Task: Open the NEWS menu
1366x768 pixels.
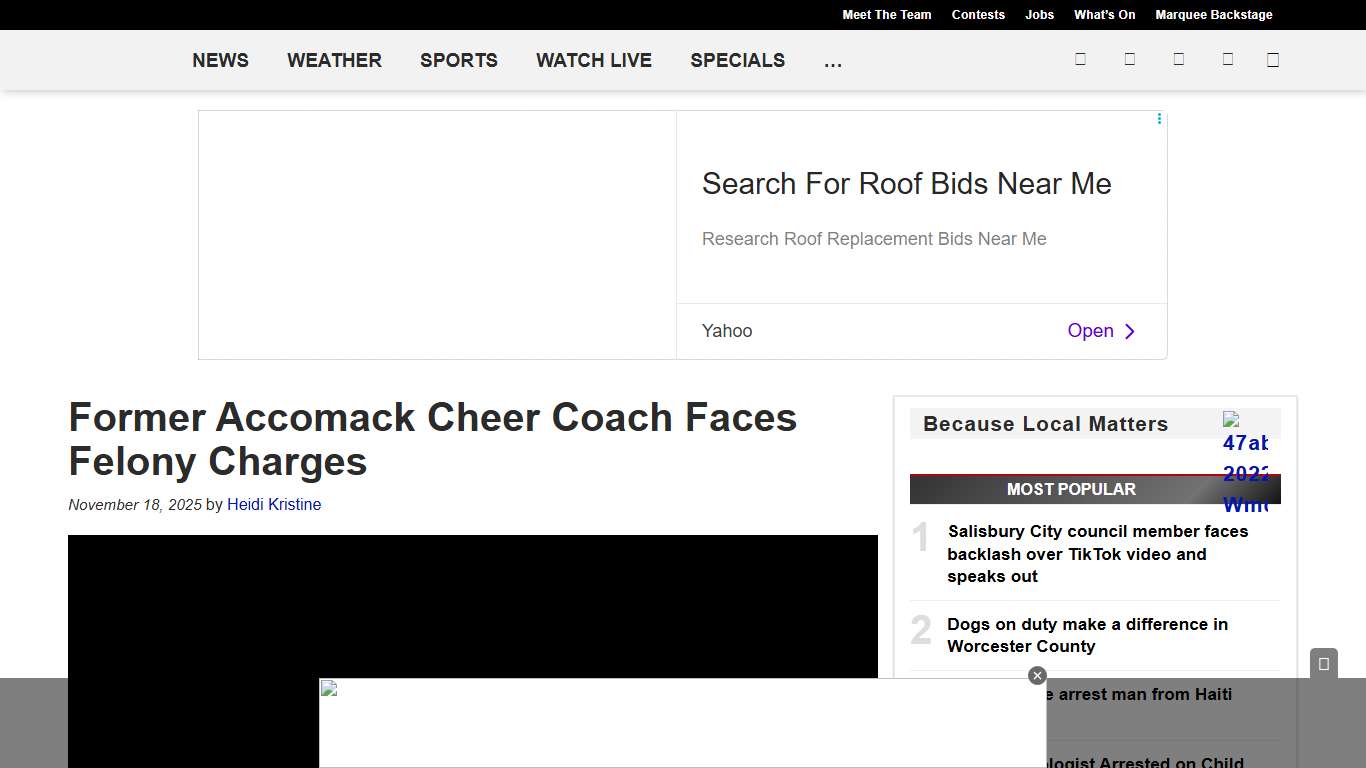Action: pos(220,60)
